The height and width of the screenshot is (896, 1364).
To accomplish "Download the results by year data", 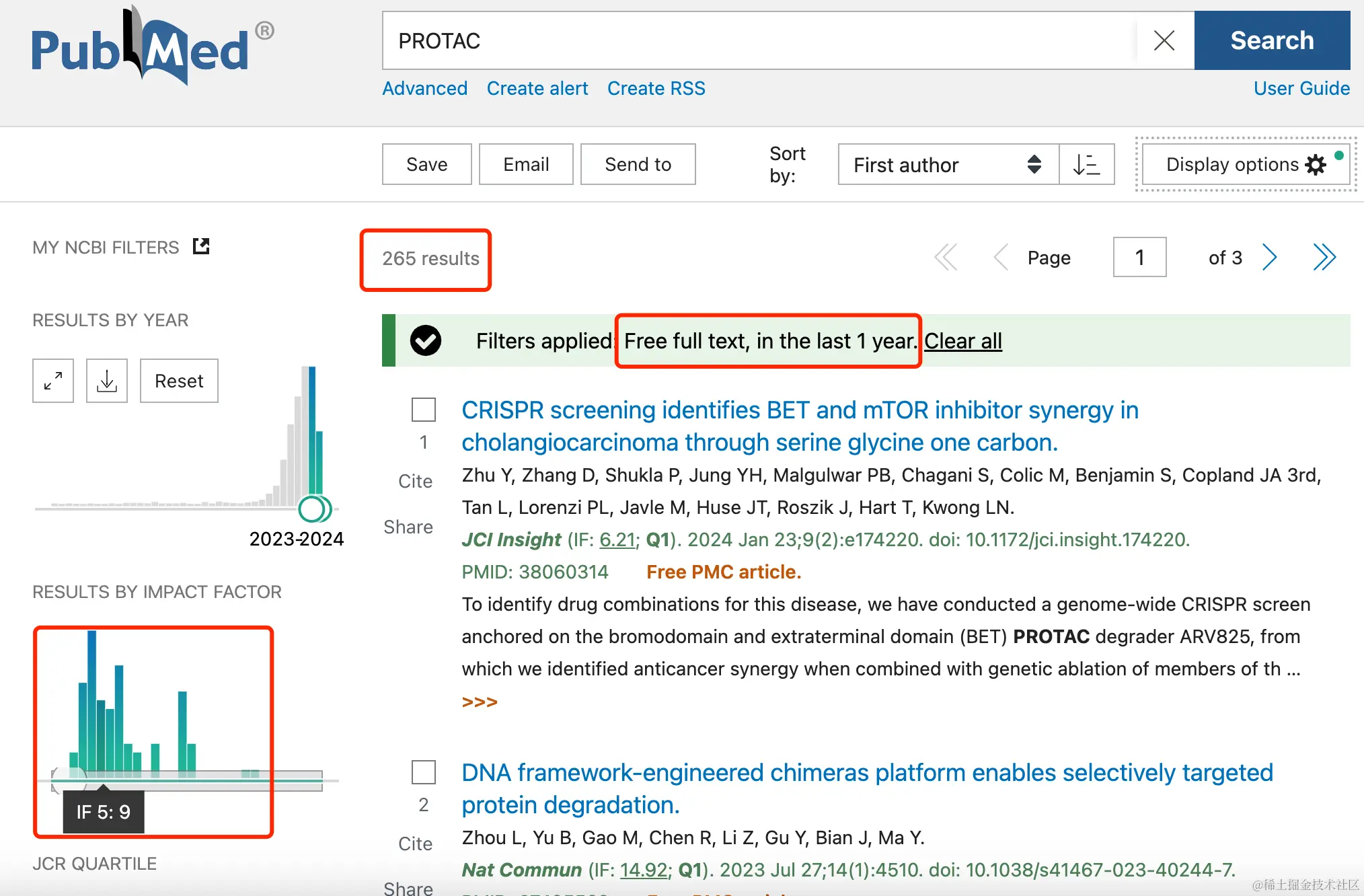I will pos(107,381).
